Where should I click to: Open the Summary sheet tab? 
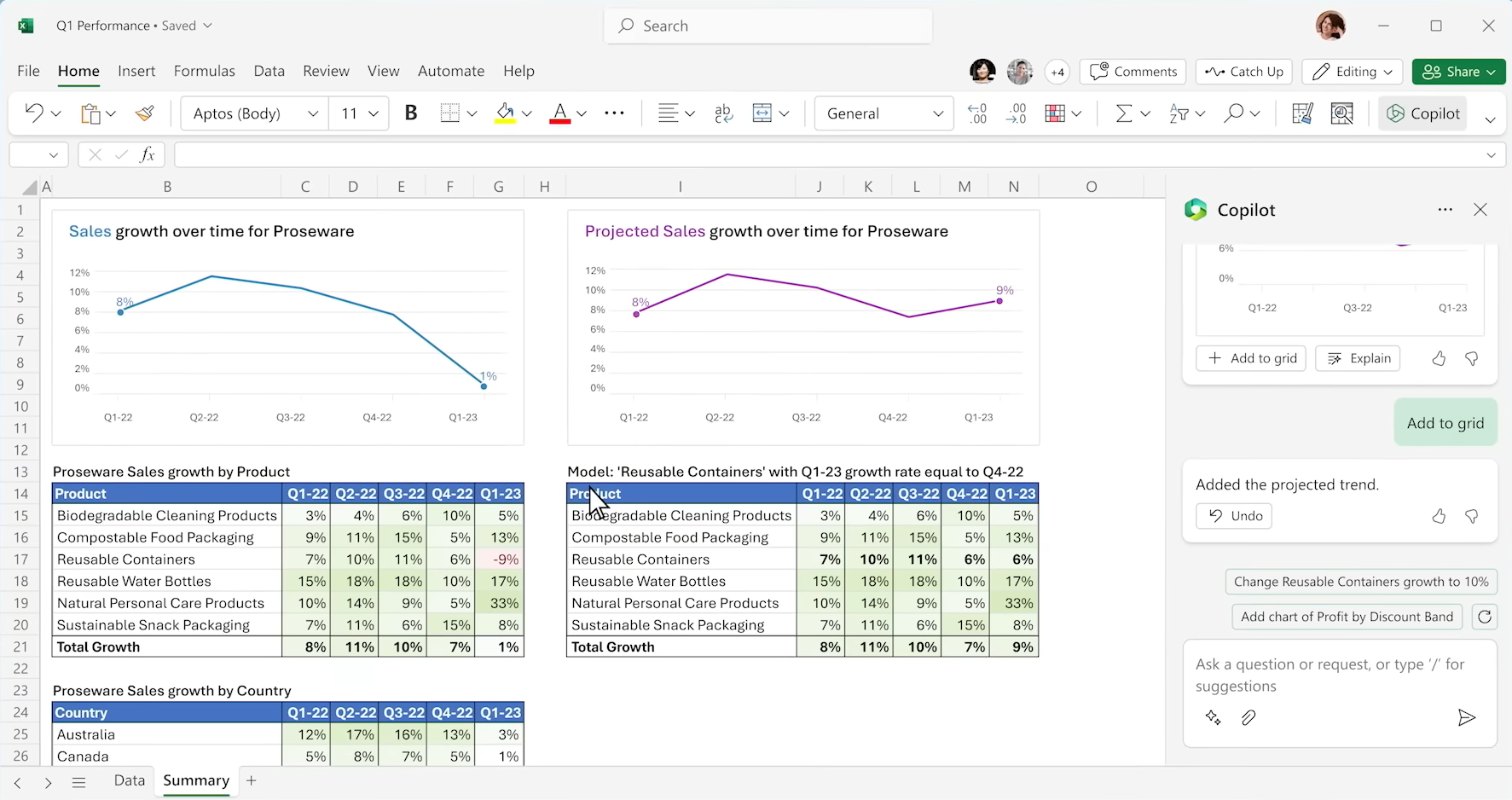tap(195, 780)
